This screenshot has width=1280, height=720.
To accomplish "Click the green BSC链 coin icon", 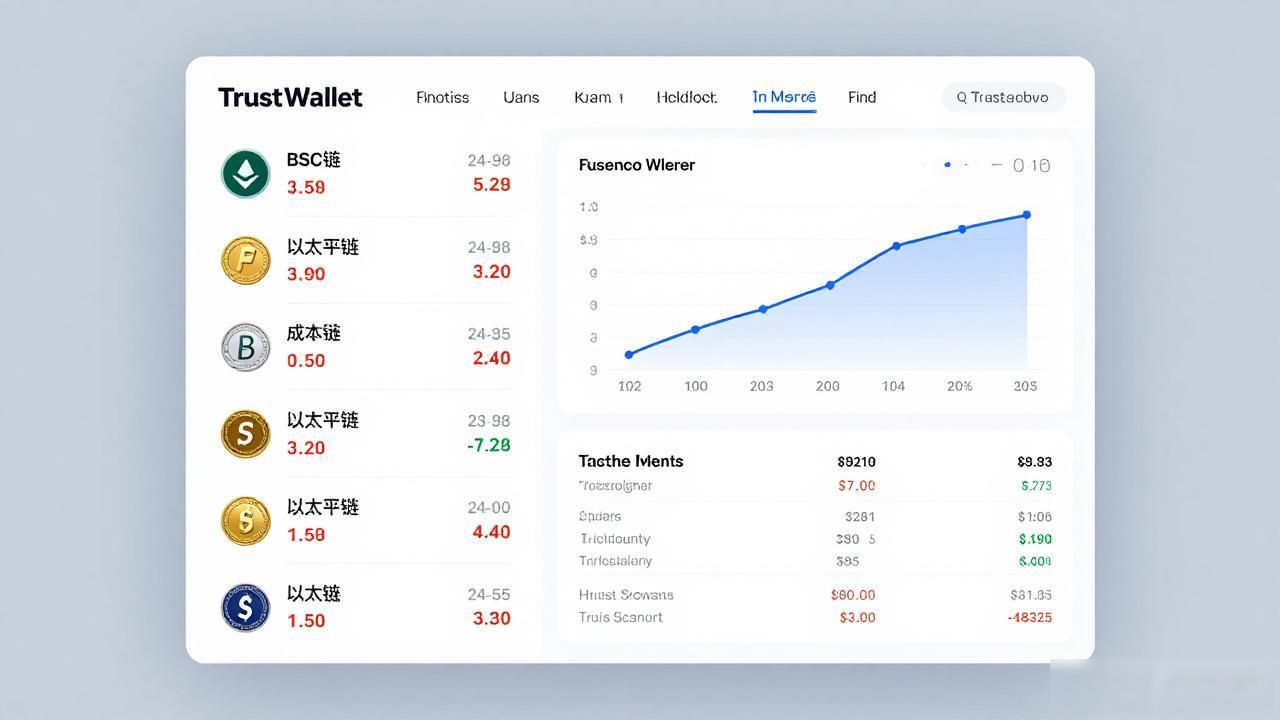I will [x=245, y=174].
